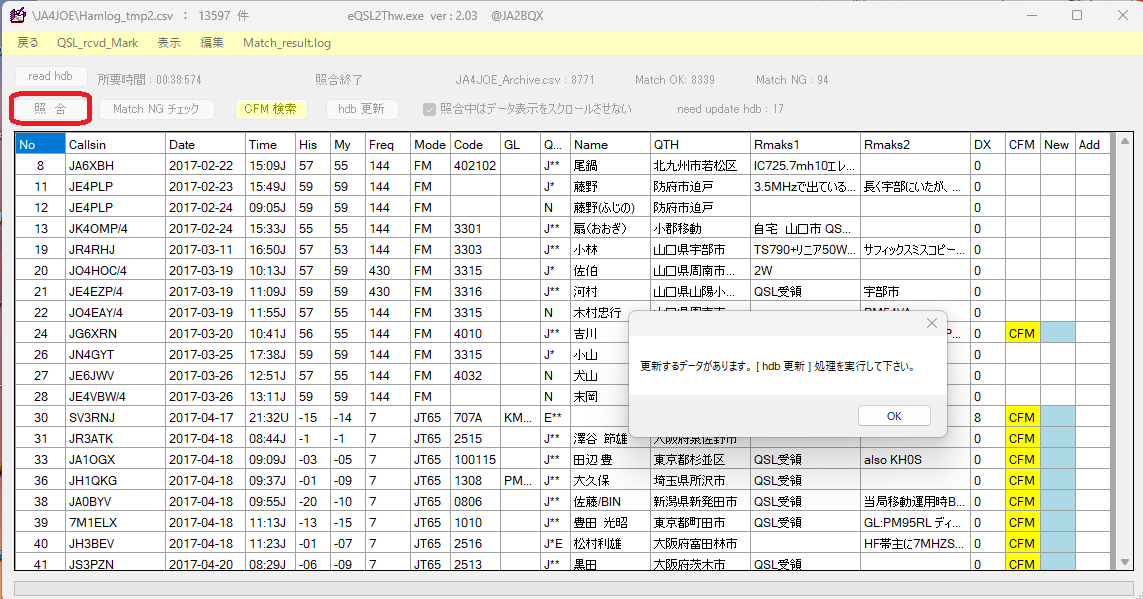The image size is (1143, 599).
Task: Click the cyan New cell for JA1OGX
Action: pyautogui.click(x=1057, y=459)
